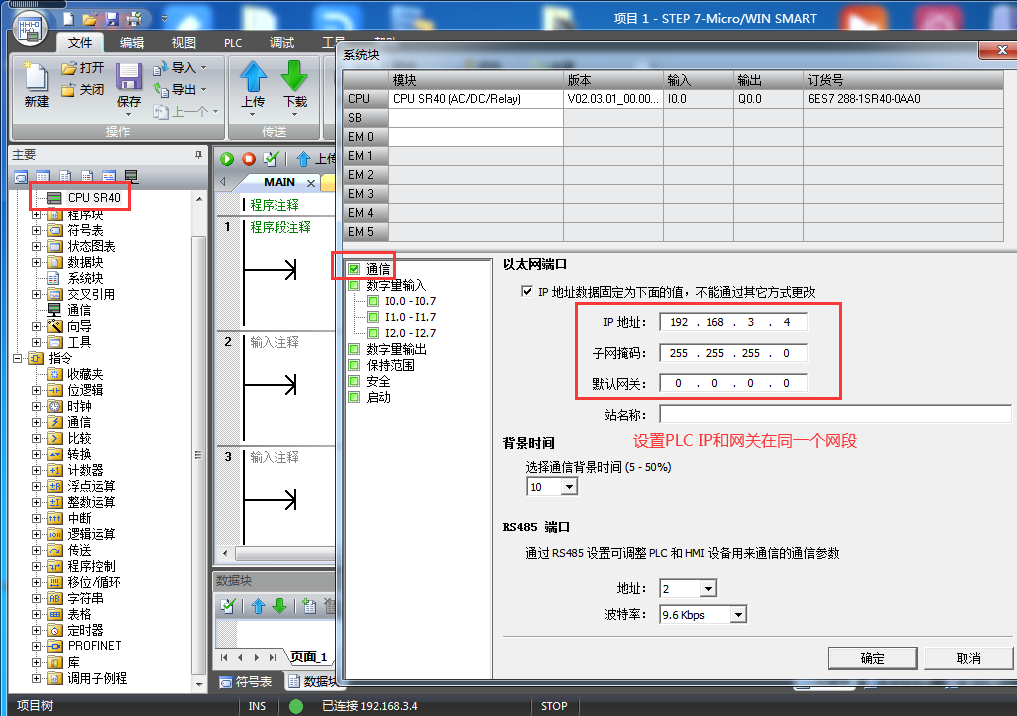
Task: Click the 导入 import button
Action: (180, 67)
